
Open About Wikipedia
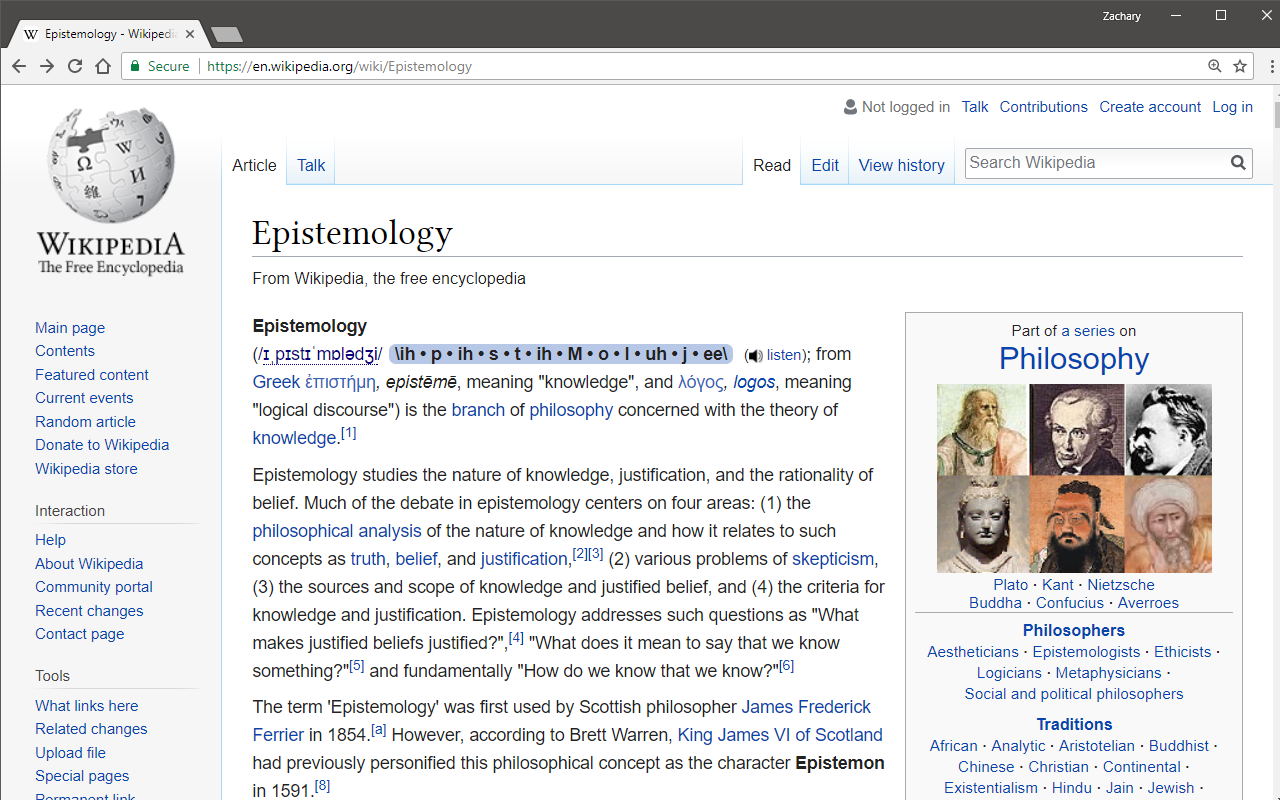click(x=89, y=564)
